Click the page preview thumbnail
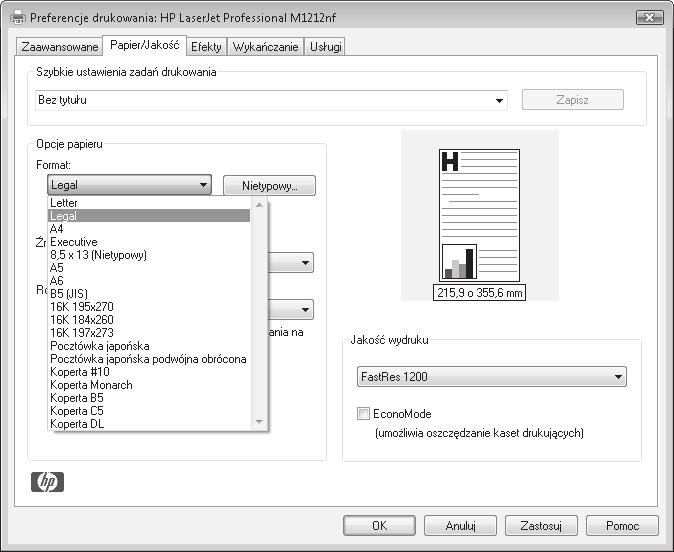Image resolution: width=674 pixels, height=552 pixels. [x=479, y=215]
